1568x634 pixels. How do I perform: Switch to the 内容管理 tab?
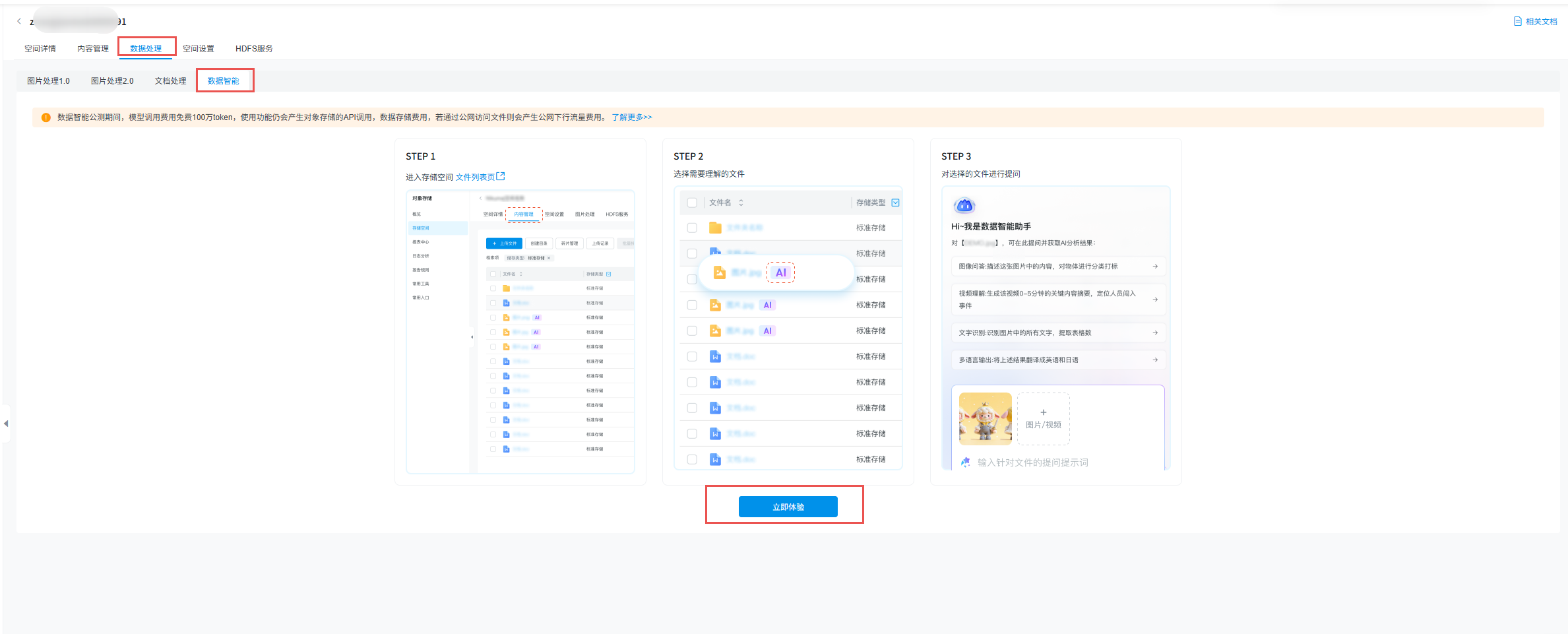(x=93, y=49)
